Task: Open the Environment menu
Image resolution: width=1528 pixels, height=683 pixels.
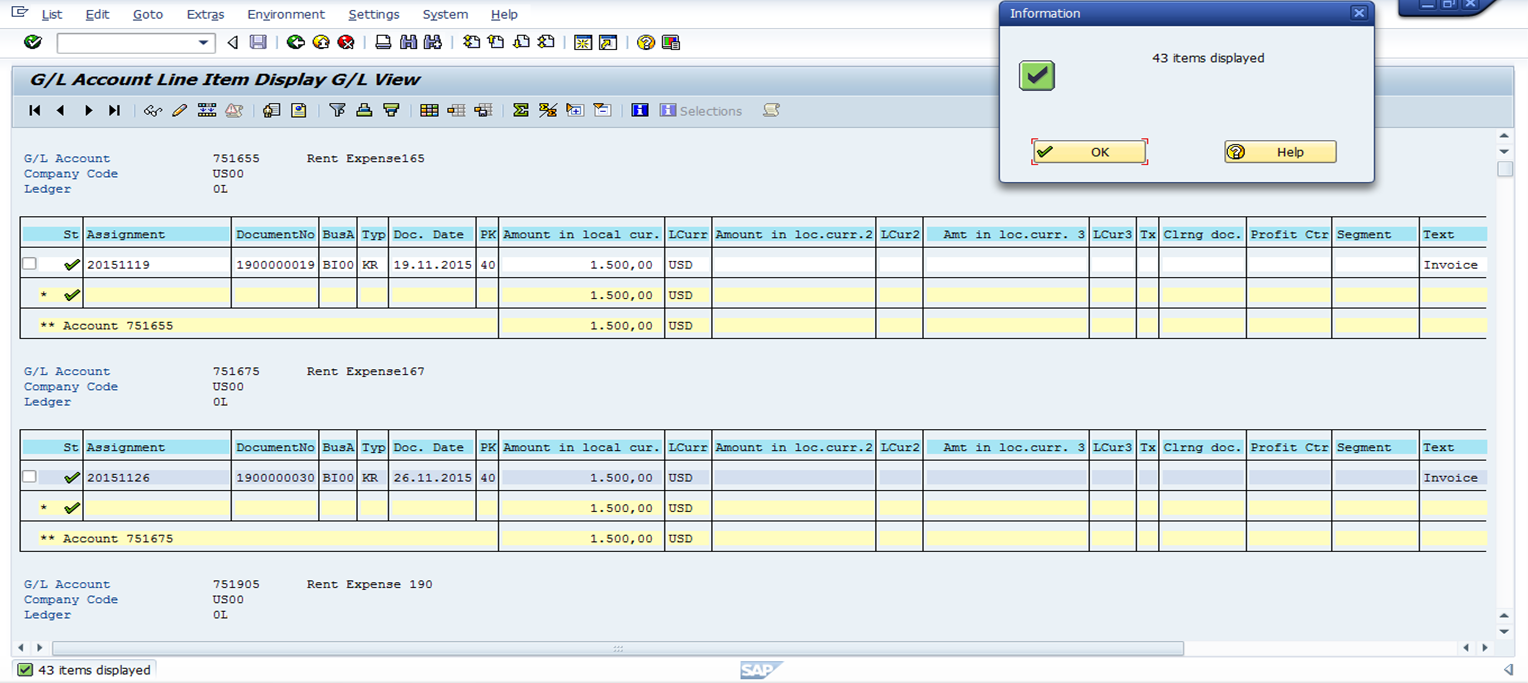Action: click(x=286, y=14)
